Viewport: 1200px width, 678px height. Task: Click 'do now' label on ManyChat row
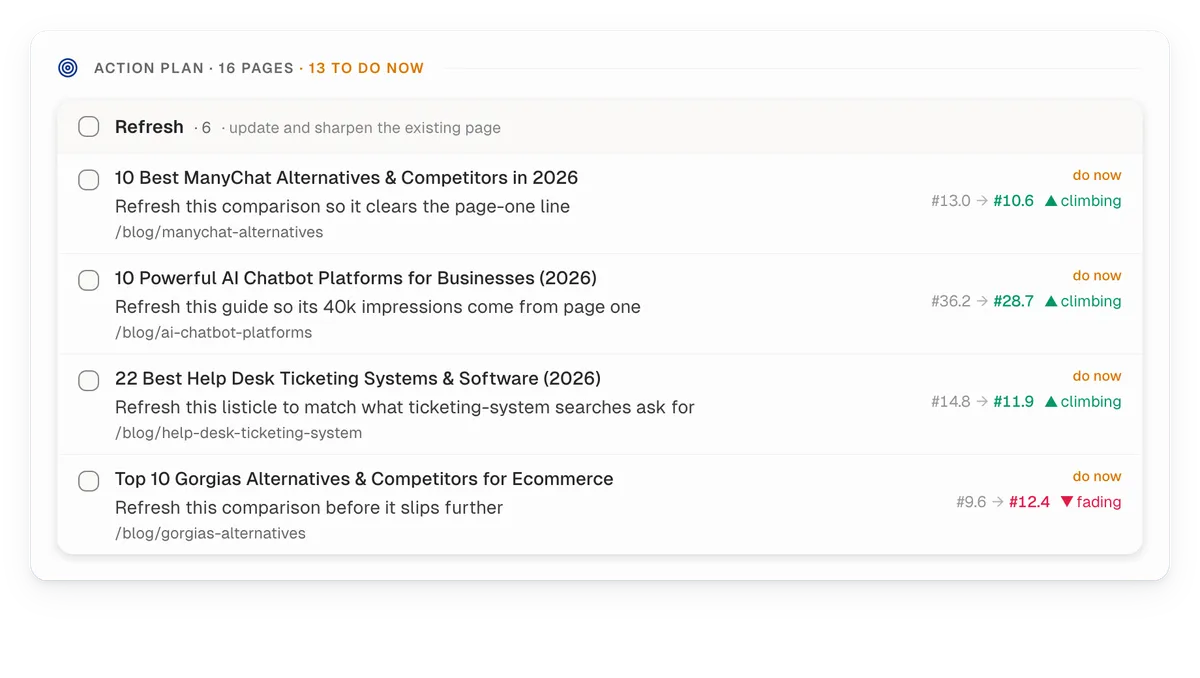pyautogui.click(x=1097, y=175)
